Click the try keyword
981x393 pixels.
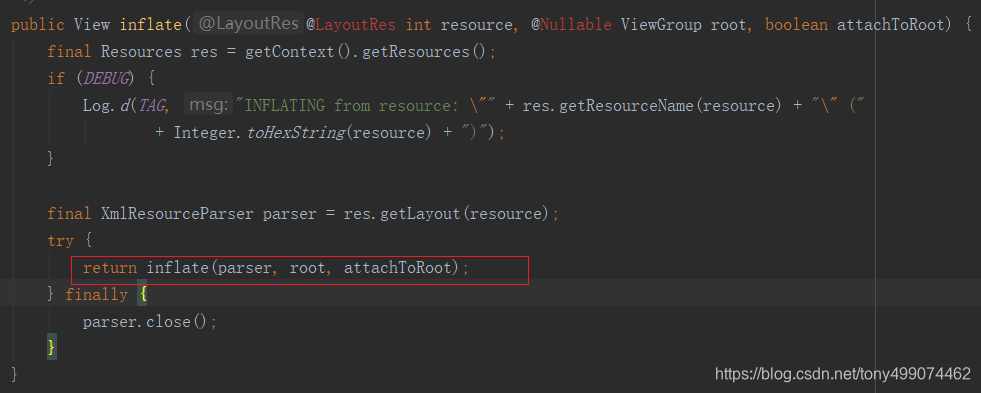[x=61, y=241]
